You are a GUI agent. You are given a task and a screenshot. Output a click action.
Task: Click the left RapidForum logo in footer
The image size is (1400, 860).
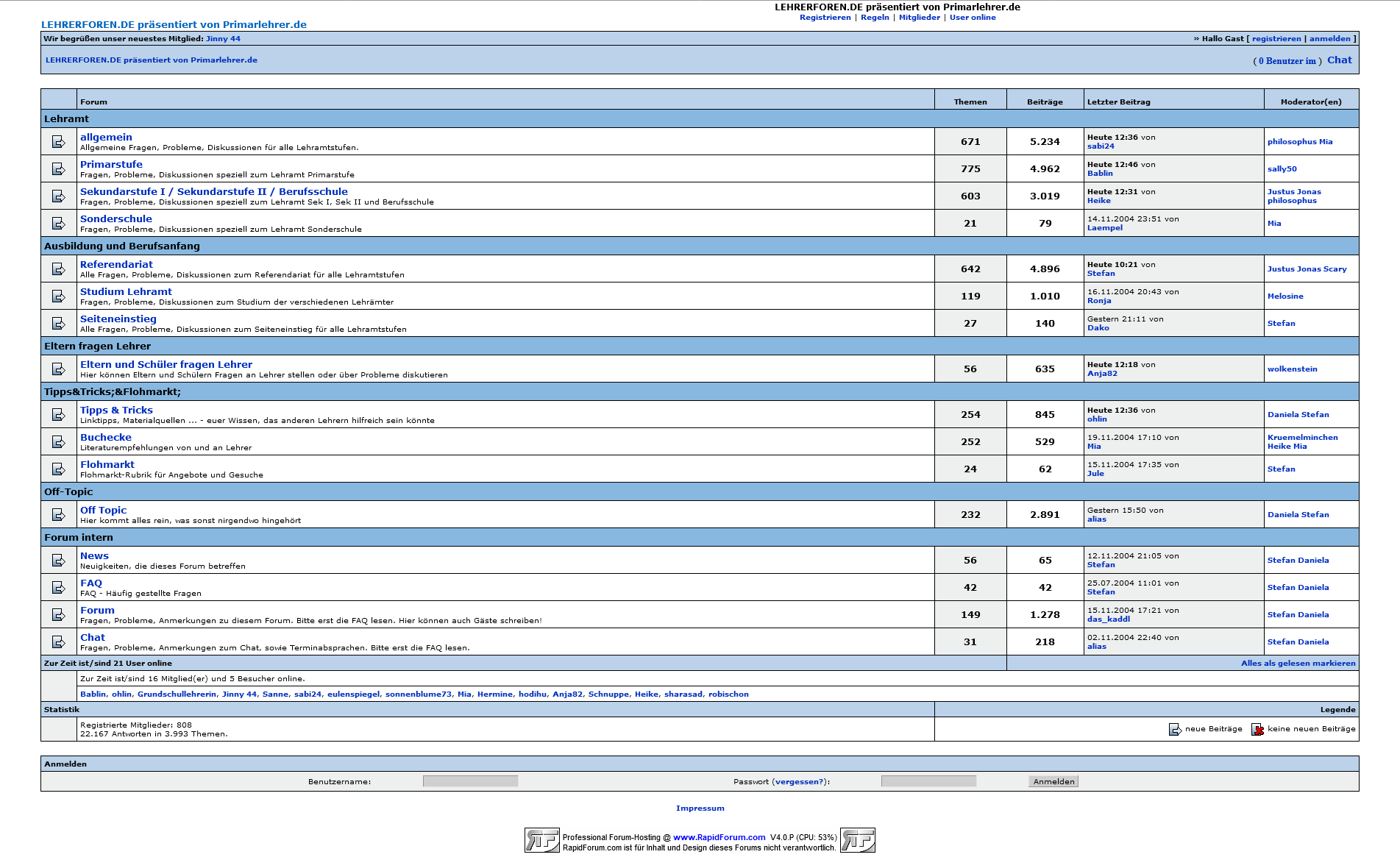pyautogui.click(x=541, y=840)
